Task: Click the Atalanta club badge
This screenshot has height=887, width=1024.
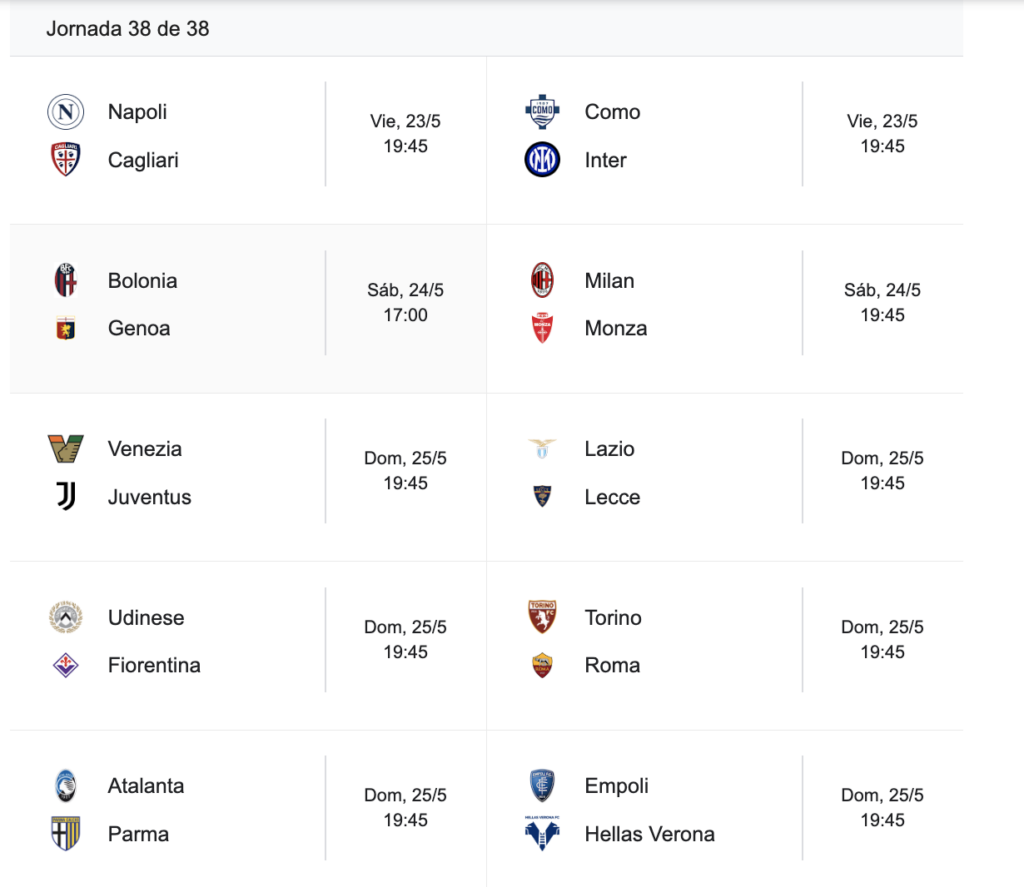Action: (x=65, y=786)
